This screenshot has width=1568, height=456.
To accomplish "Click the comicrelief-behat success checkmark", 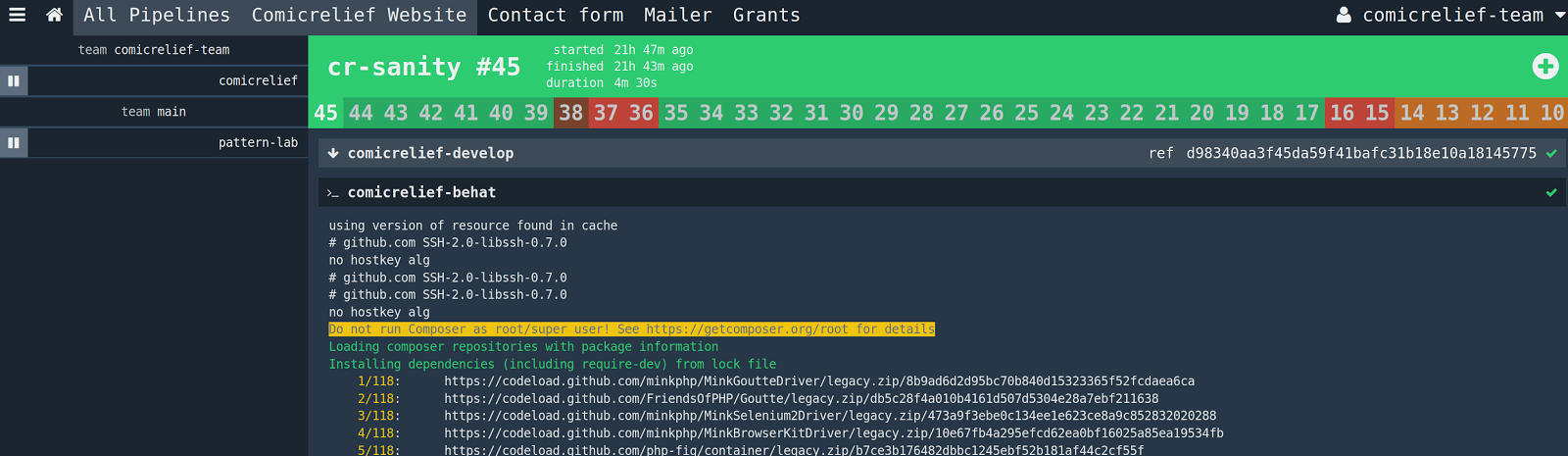I will click(x=1551, y=192).
